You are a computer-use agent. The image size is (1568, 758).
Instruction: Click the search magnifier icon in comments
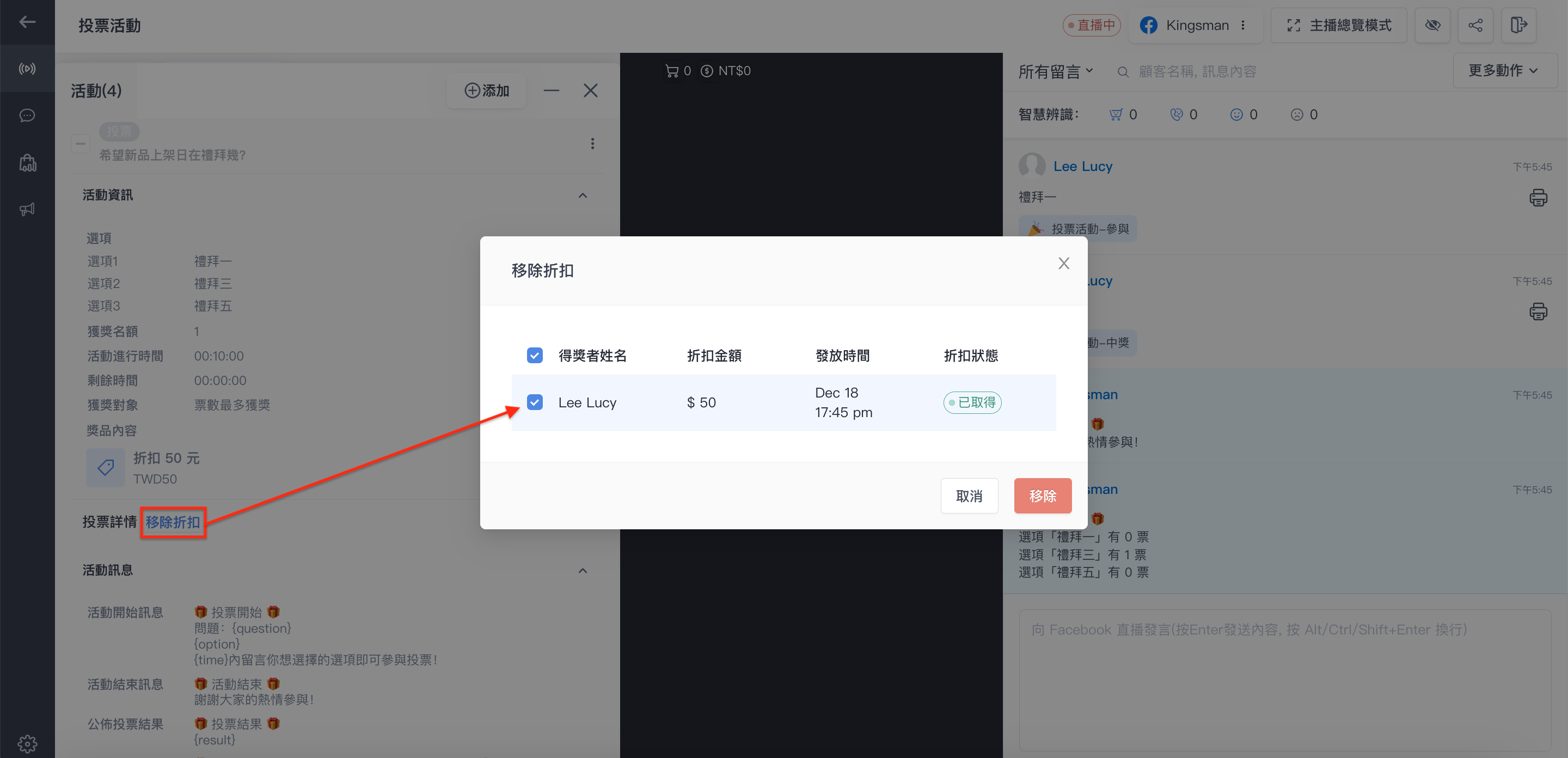click(x=1123, y=72)
